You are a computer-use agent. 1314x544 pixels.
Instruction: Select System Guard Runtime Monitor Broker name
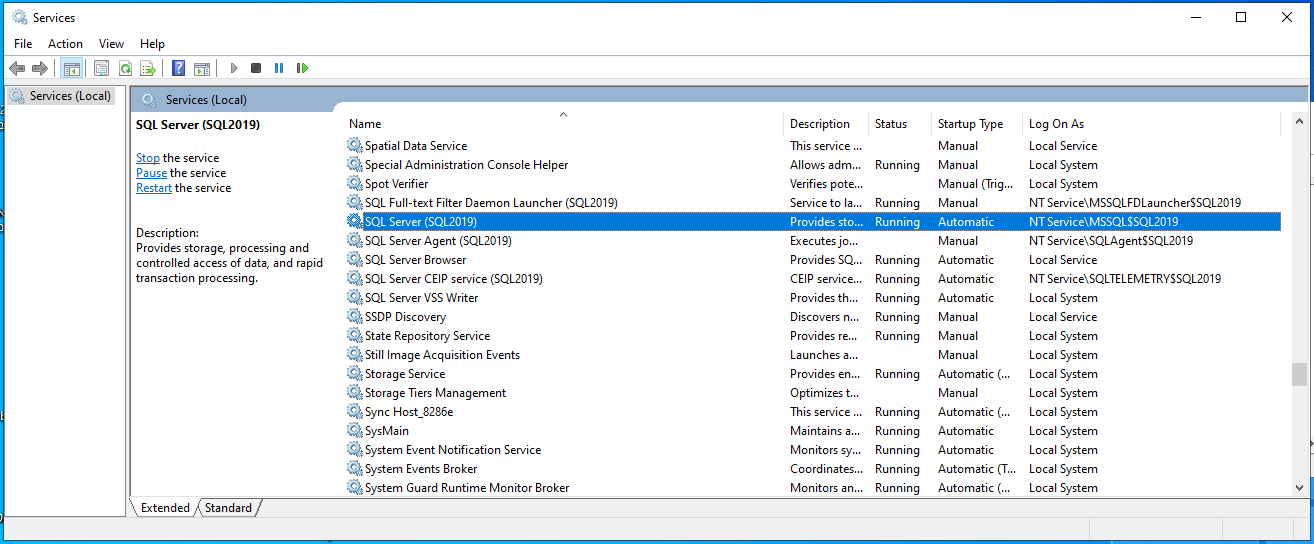(x=467, y=488)
